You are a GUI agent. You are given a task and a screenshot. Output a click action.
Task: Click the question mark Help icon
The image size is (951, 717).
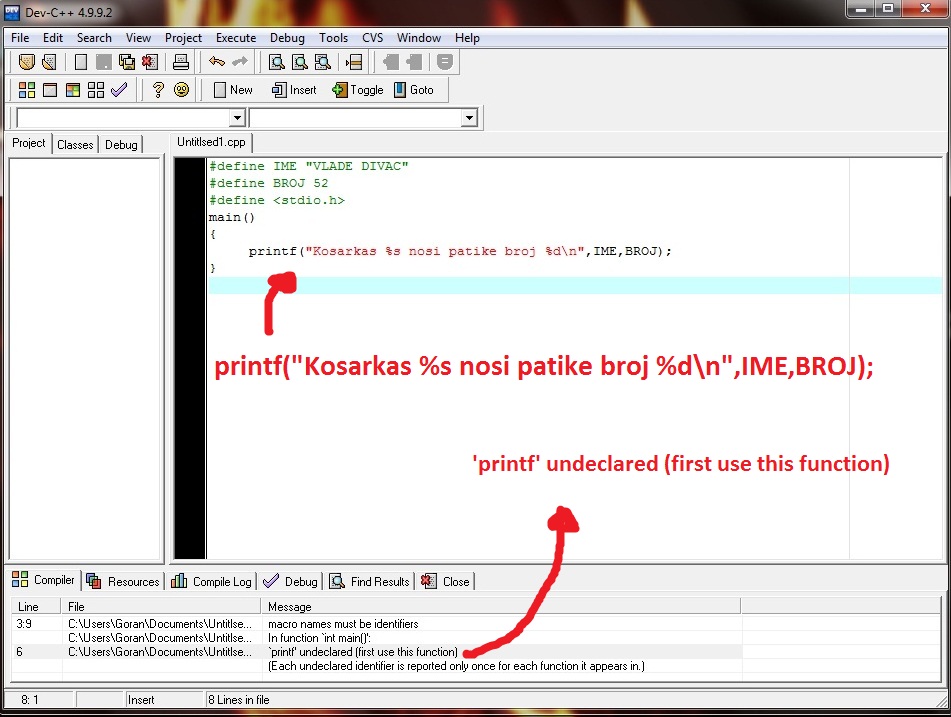pyautogui.click(x=158, y=90)
